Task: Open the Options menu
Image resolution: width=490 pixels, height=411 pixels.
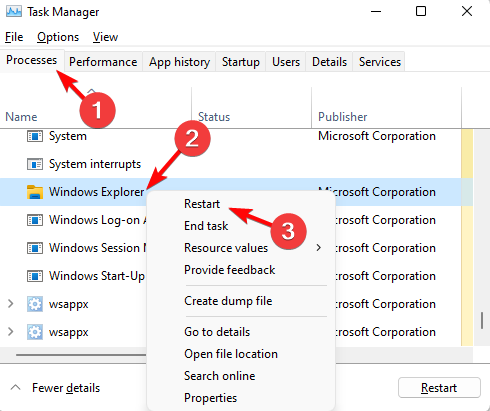Action: [x=58, y=37]
